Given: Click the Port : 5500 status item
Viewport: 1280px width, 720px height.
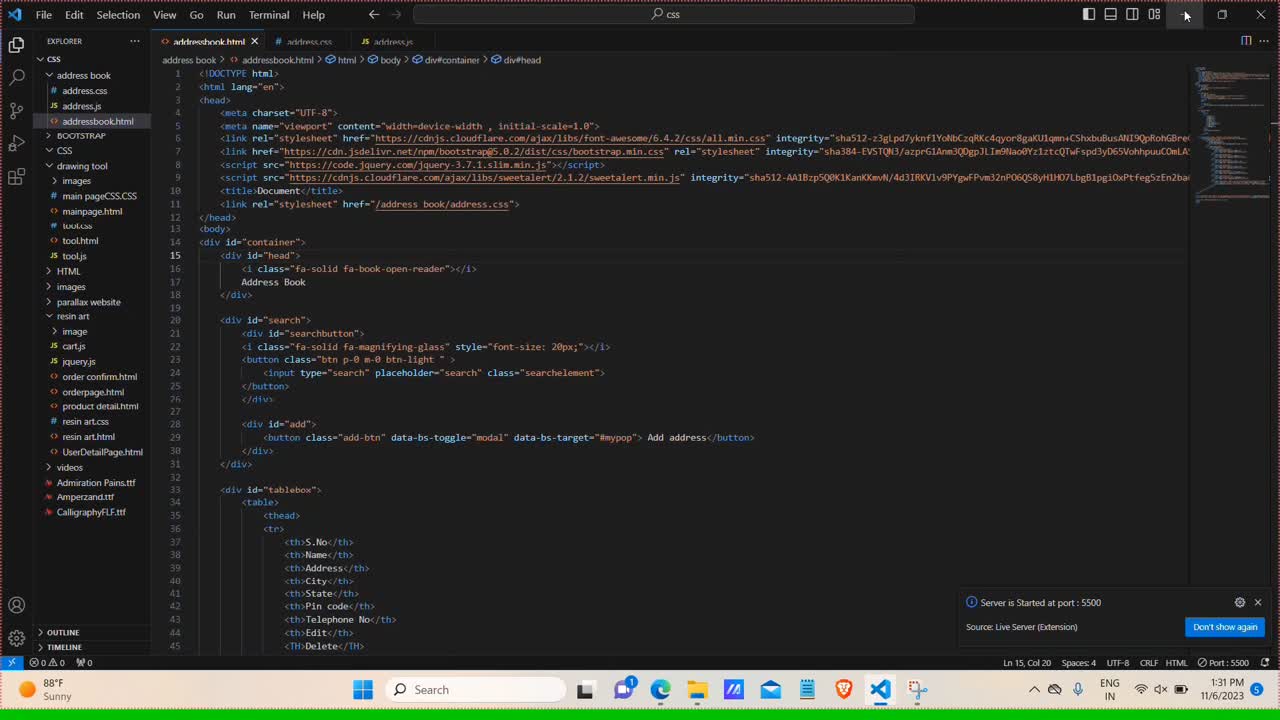Looking at the screenshot, I should pos(1223,663).
